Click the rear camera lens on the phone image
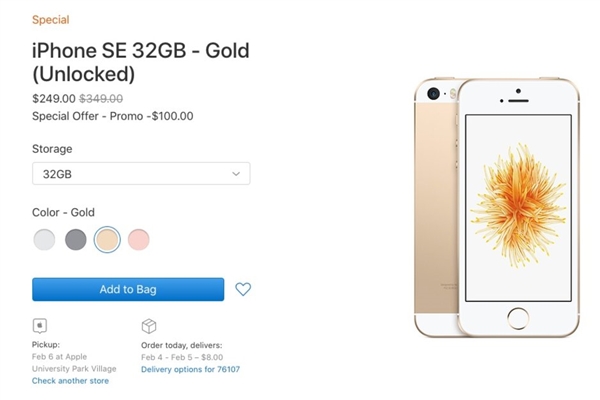Screen dimensions: 600x400 tap(433, 93)
